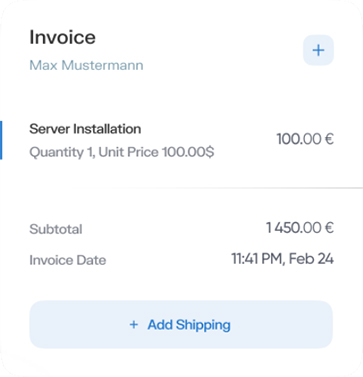Screen dimensions: 363x377
Task: Click the word Shipping in the bottom button
Action: click(x=203, y=325)
